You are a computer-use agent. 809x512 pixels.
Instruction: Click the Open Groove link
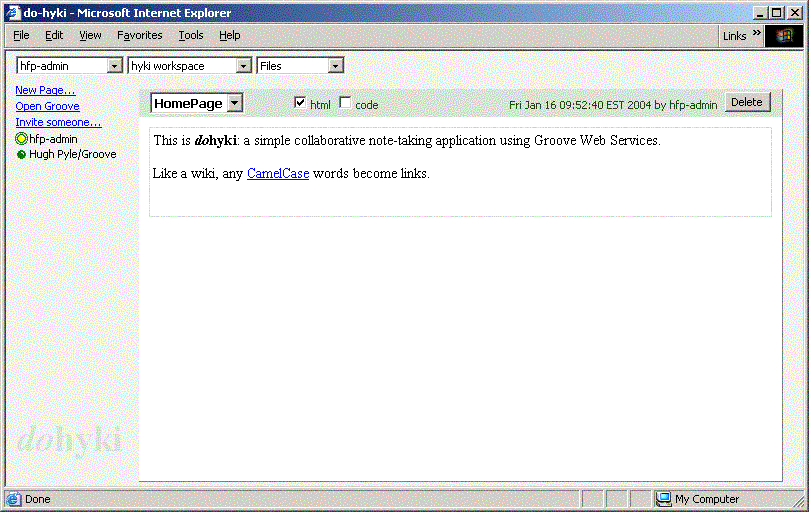coord(47,106)
